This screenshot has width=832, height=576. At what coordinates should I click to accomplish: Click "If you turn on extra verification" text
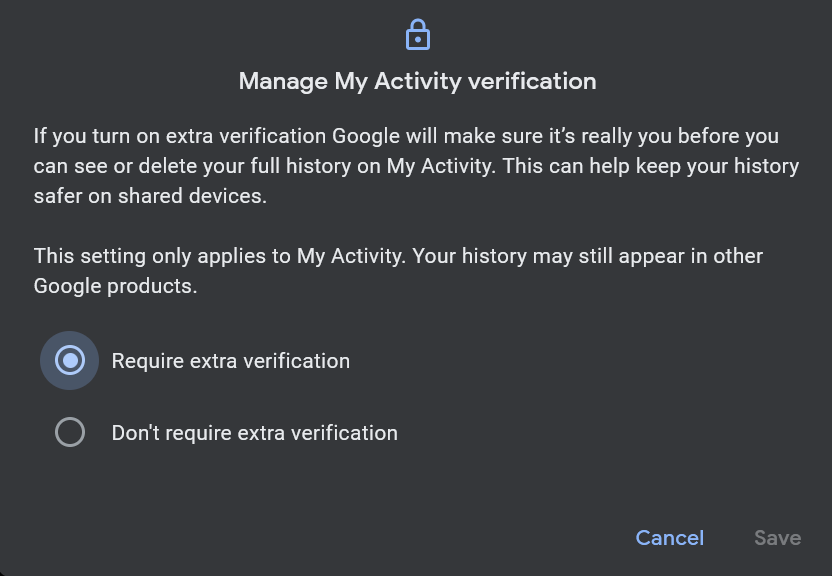tap(180, 136)
